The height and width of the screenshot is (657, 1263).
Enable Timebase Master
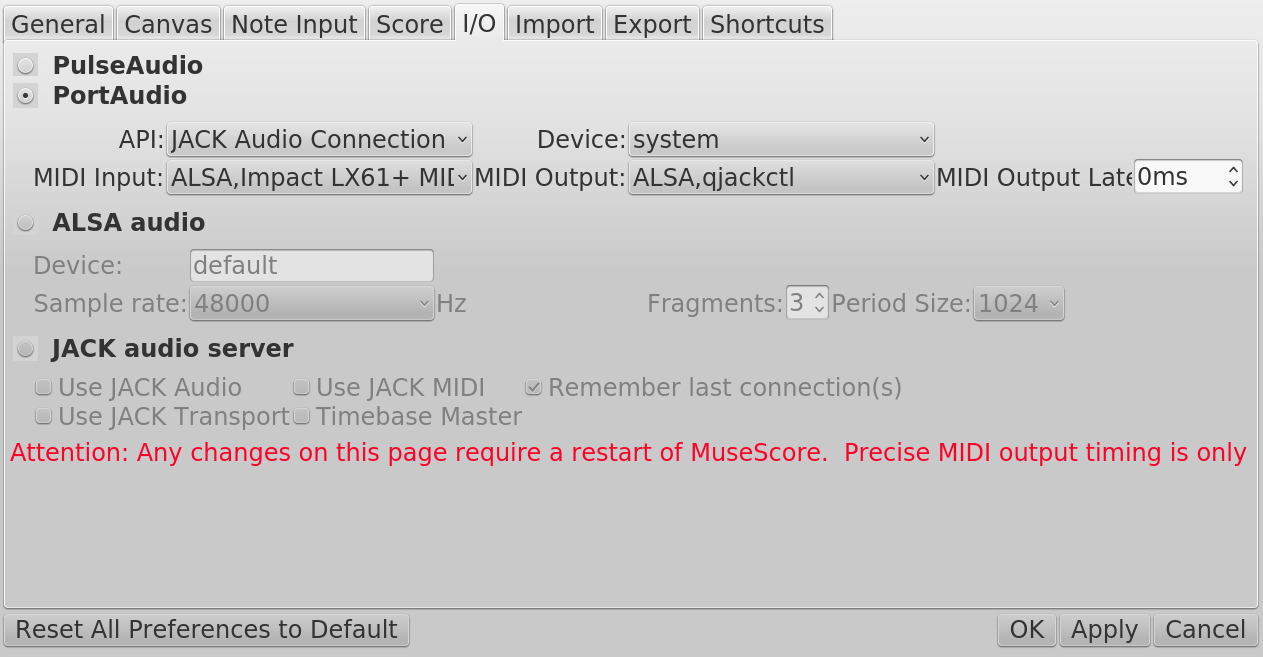pos(301,416)
